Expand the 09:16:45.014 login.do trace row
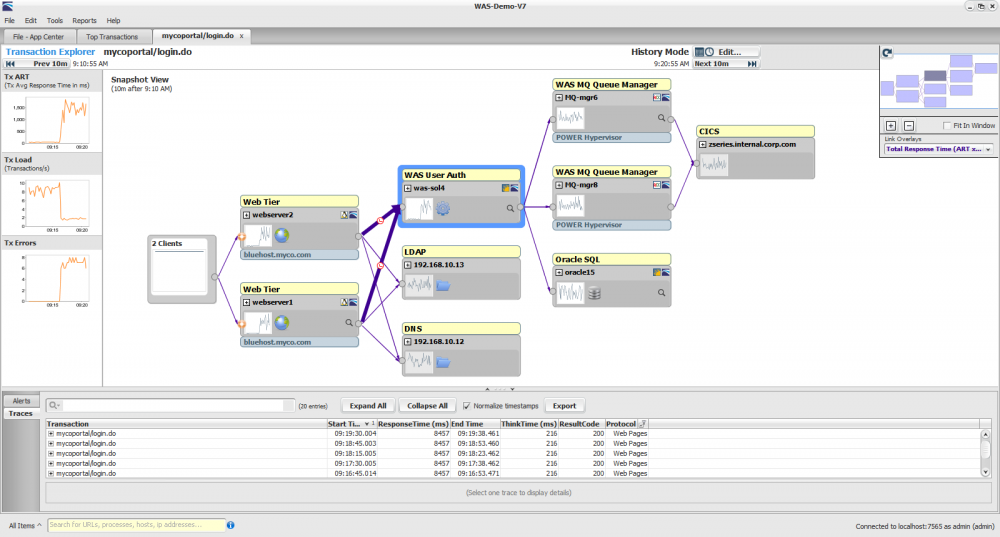Screen dimensions: 1000x537 tap(51, 474)
